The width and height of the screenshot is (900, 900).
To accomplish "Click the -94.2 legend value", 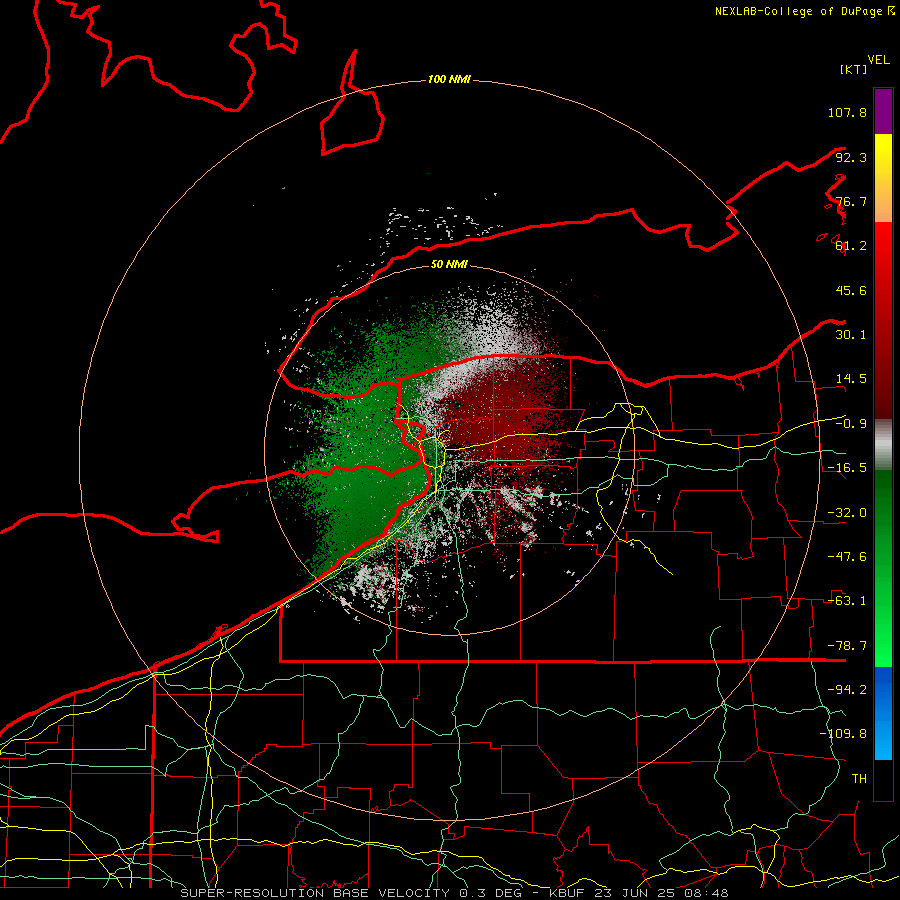I will [x=847, y=690].
